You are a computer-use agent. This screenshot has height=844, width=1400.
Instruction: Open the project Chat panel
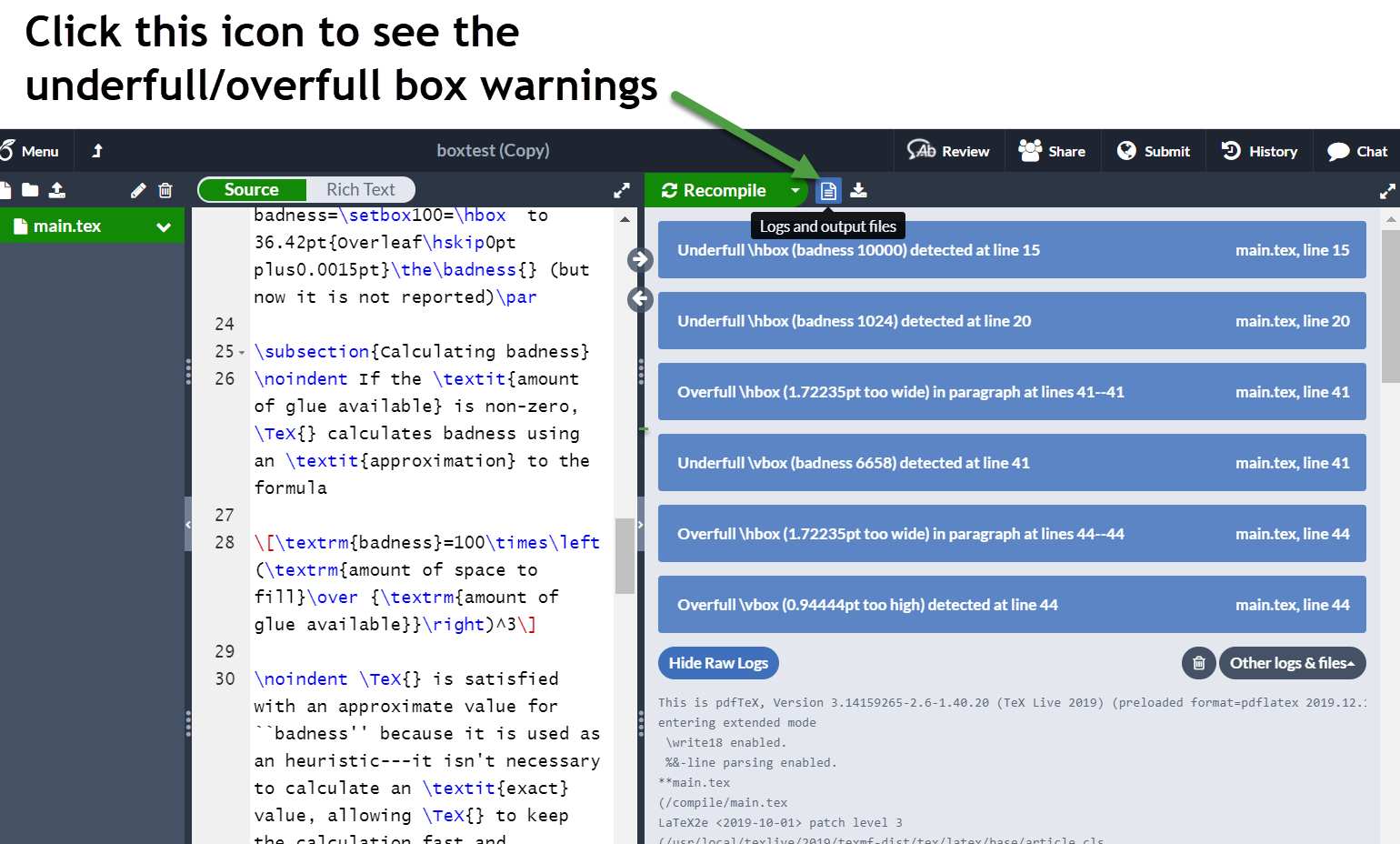(x=1356, y=151)
